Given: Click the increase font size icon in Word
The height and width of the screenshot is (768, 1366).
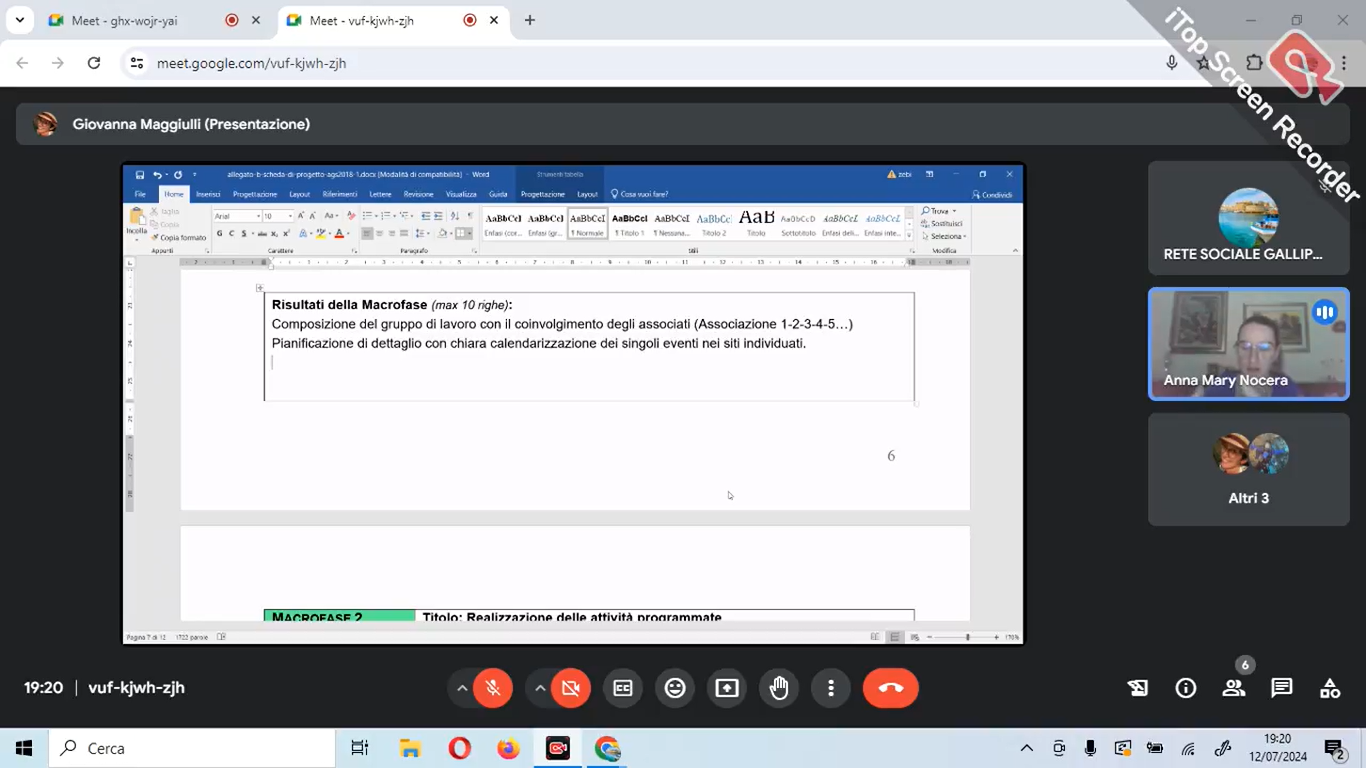Looking at the screenshot, I should coord(301,216).
